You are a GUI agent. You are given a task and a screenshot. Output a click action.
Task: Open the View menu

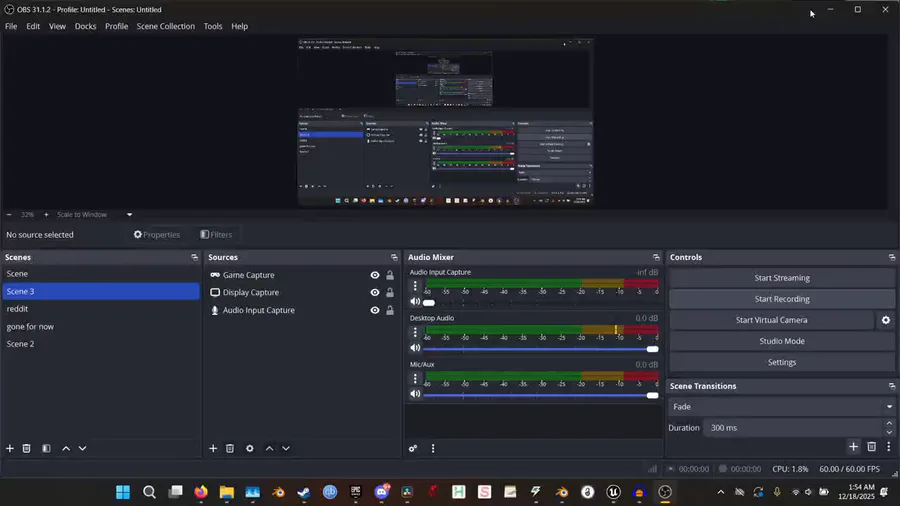57,26
